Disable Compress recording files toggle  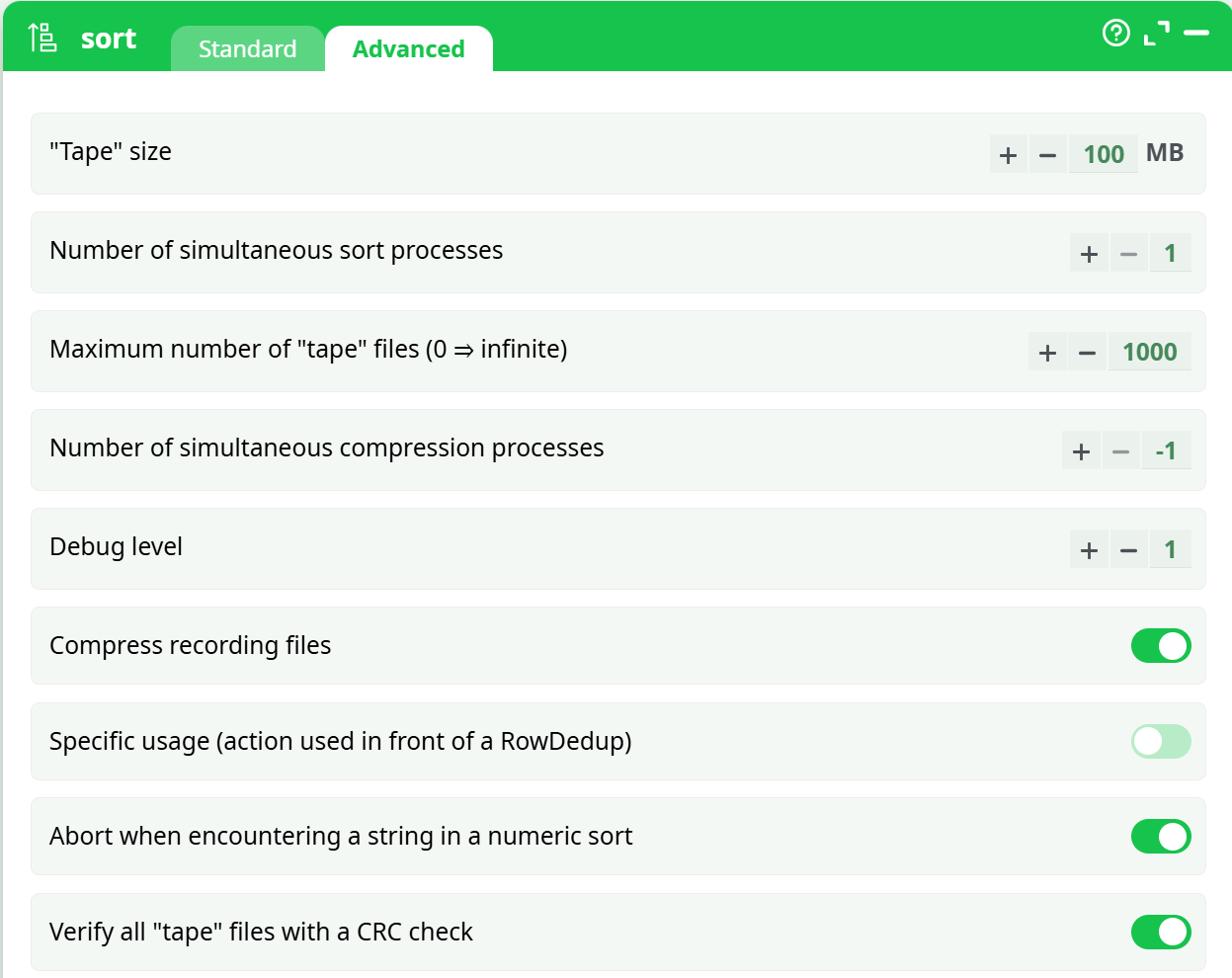(1160, 646)
